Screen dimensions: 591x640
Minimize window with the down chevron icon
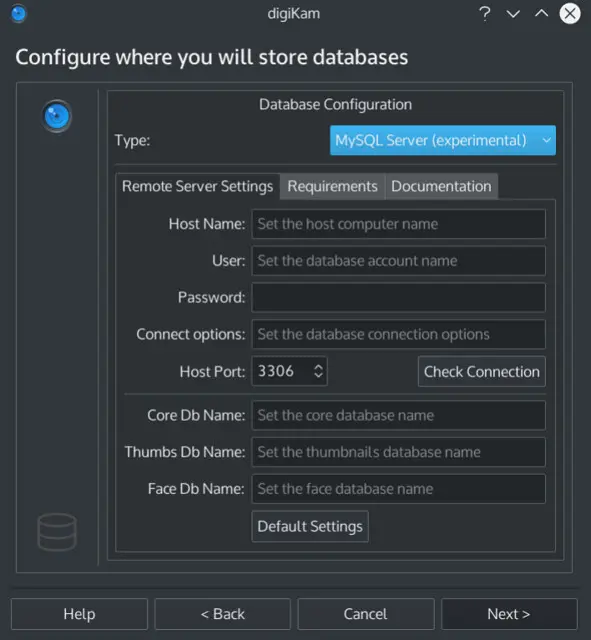point(513,14)
